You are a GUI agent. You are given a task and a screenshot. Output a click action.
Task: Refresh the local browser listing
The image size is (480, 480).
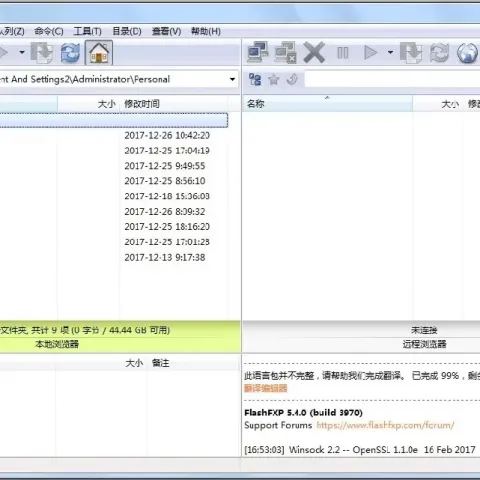70,53
